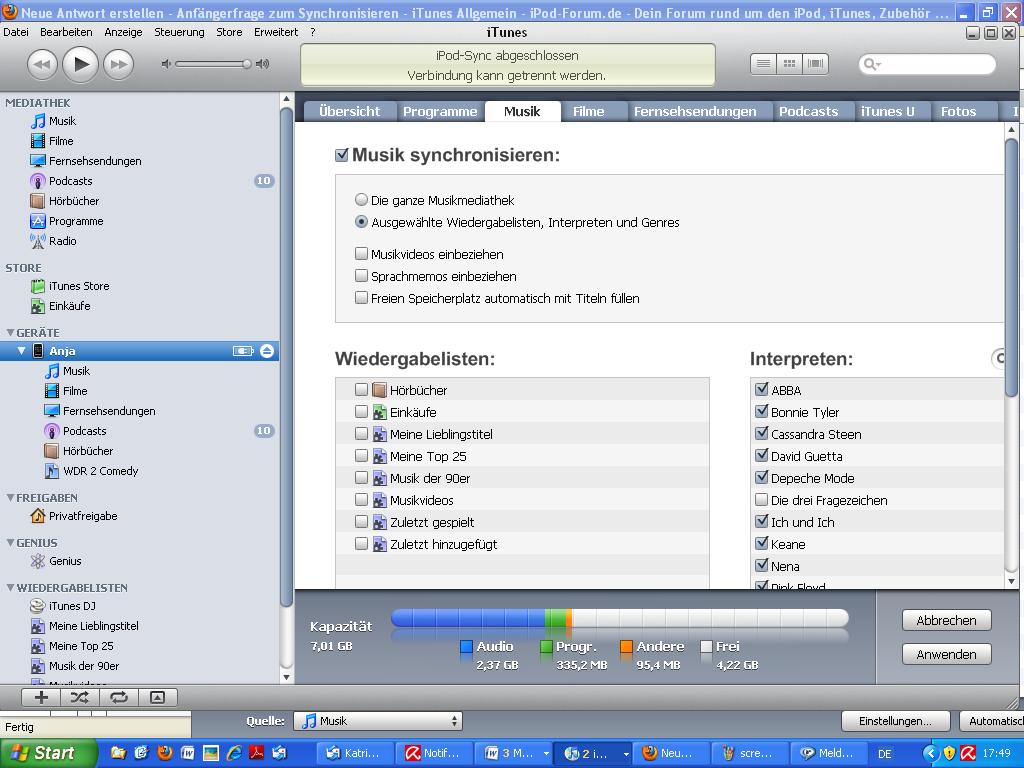Screen dimensions: 1024x768
Task: Open the Erweitert menu
Action: point(276,32)
